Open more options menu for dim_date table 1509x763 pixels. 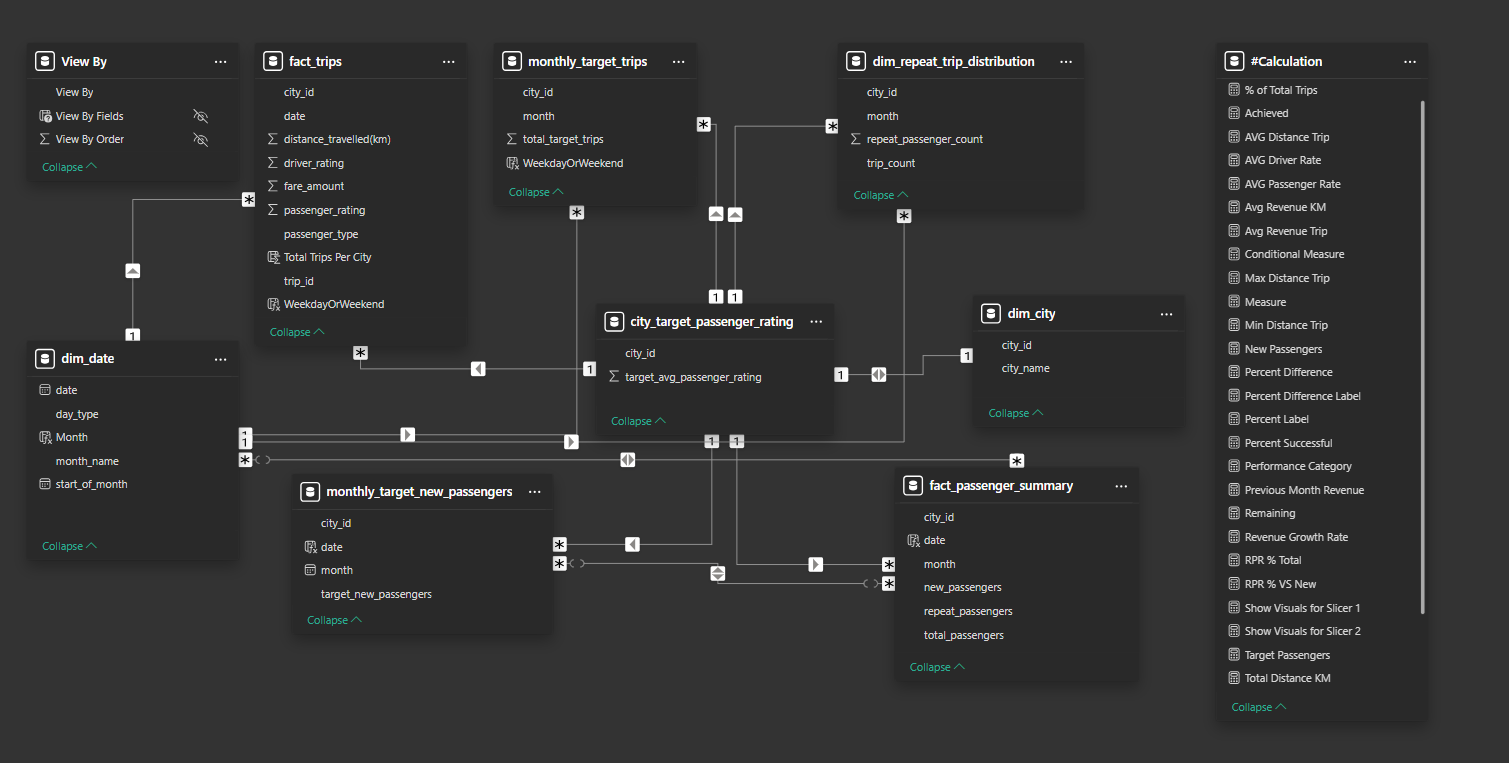click(x=220, y=358)
